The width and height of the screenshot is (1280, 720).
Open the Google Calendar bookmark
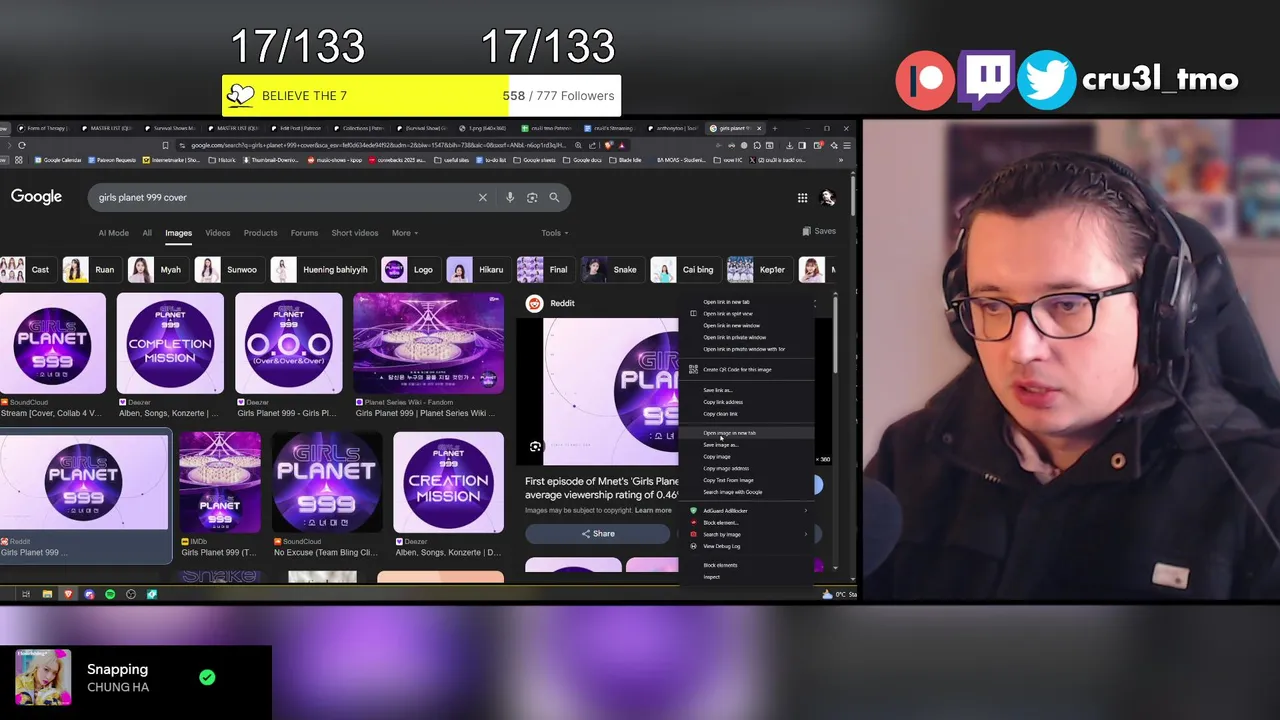click(58, 160)
